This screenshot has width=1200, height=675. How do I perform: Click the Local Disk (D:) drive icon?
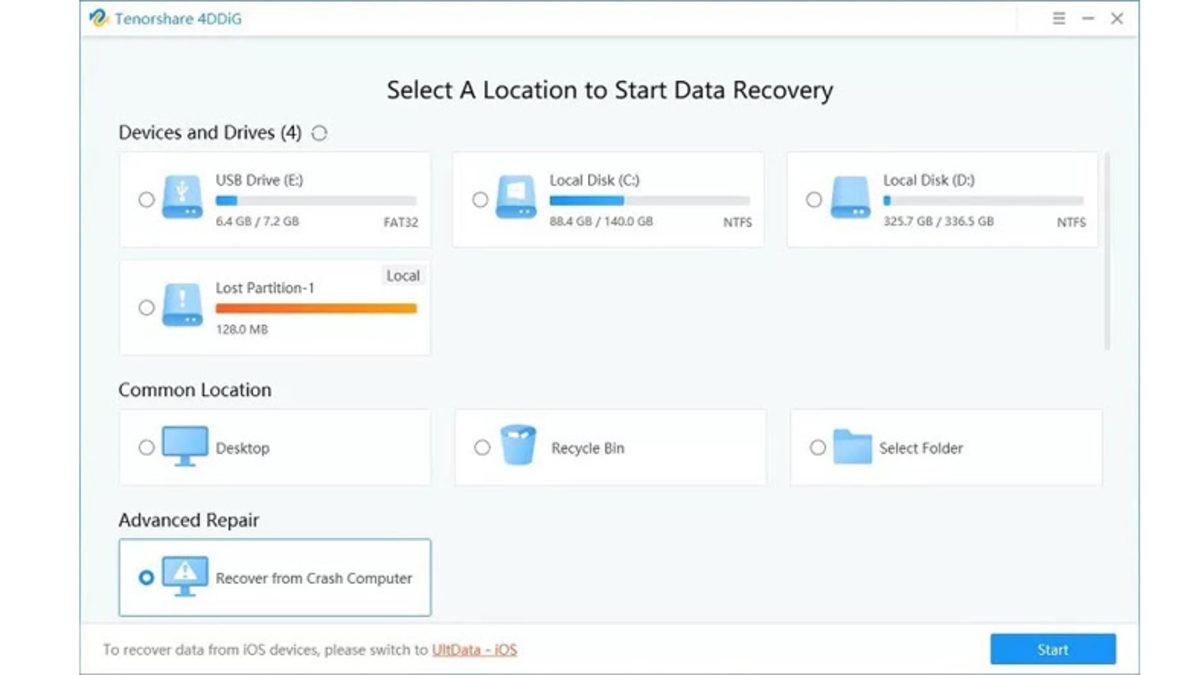[x=850, y=199]
